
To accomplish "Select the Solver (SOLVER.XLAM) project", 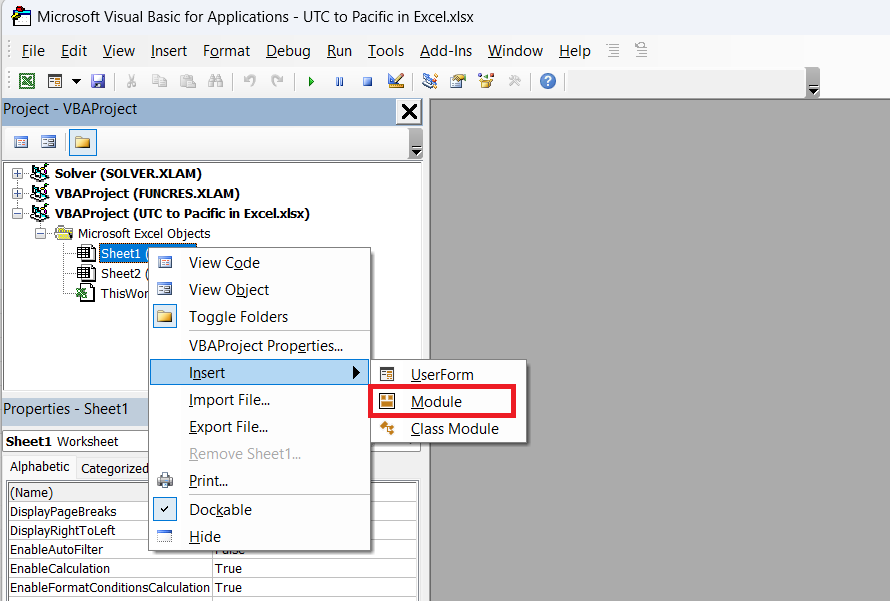I will [128, 173].
